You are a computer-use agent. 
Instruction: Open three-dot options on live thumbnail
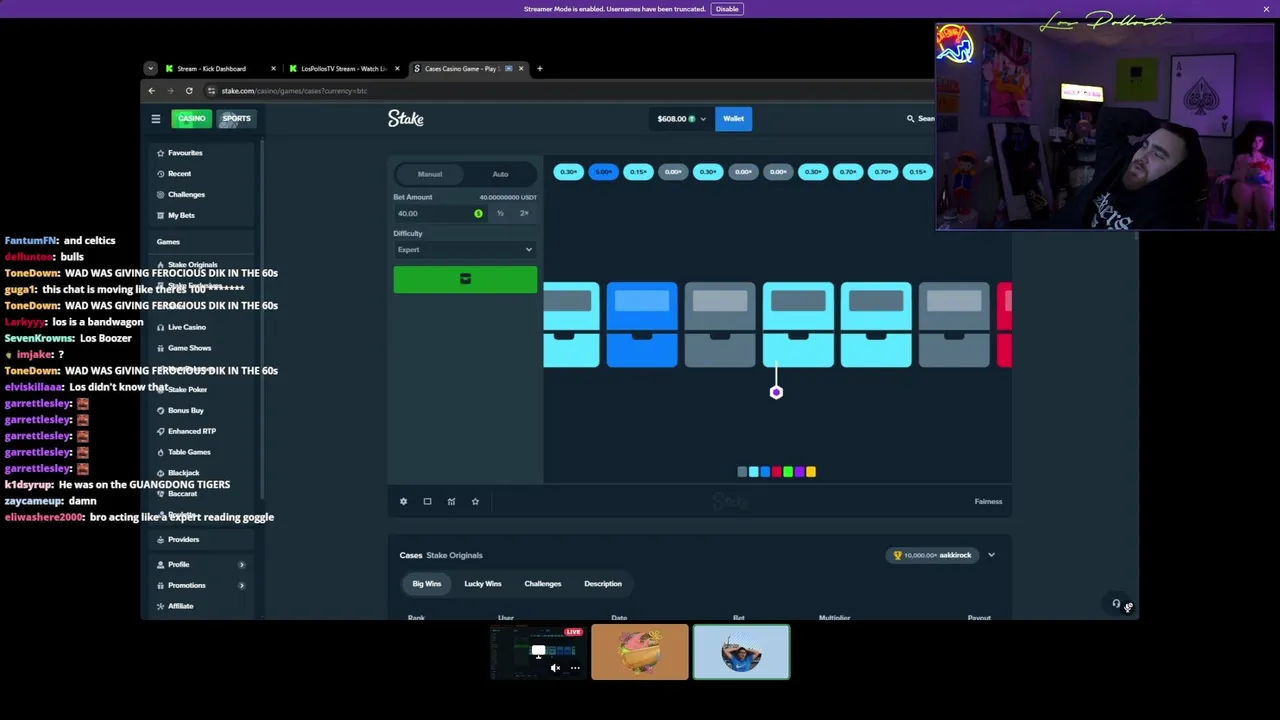(575, 668)
